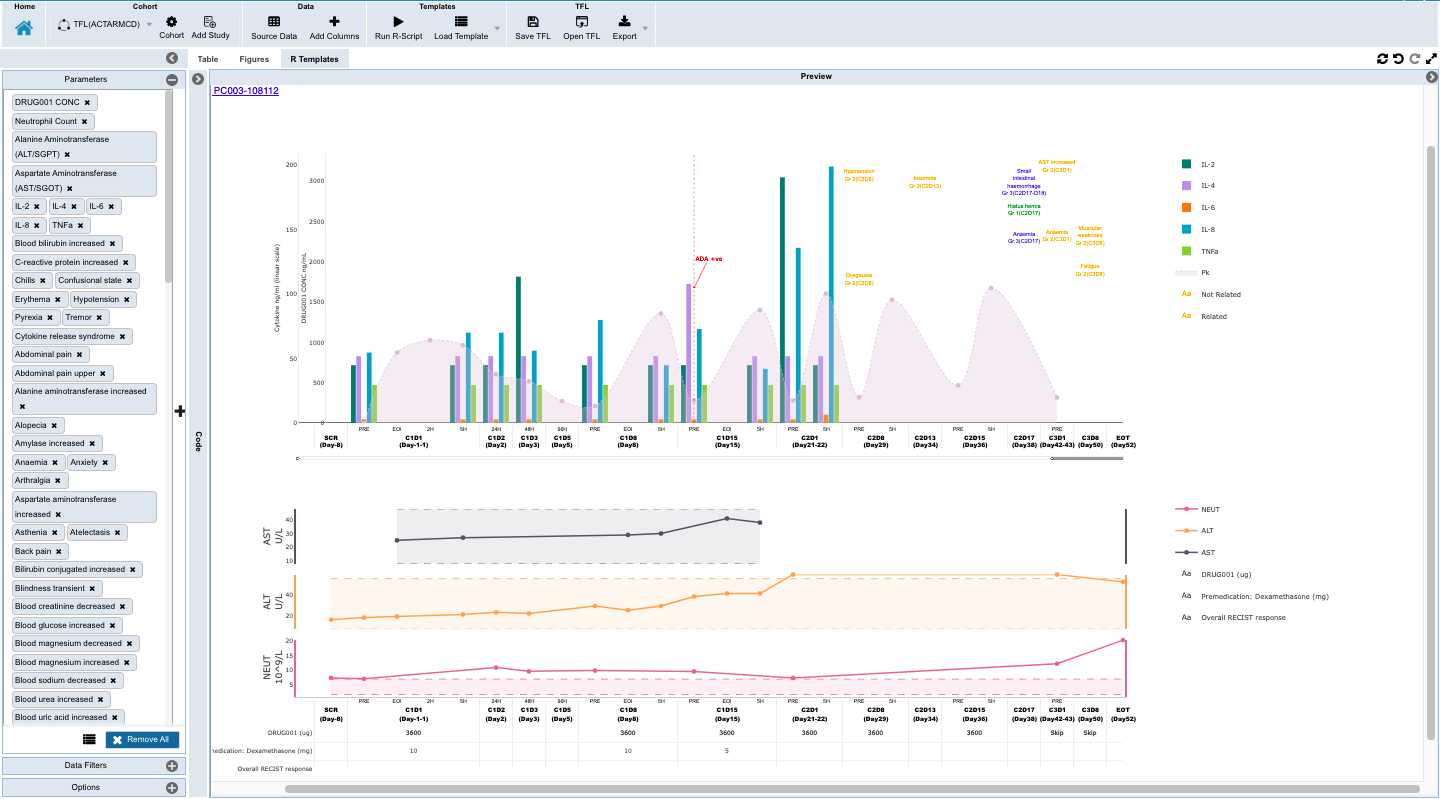Image resolution: width=1440 pixels, height=799 pixels.
Task: Toggle the IL-2 series in the chart legend
Action: point(1202,163)
